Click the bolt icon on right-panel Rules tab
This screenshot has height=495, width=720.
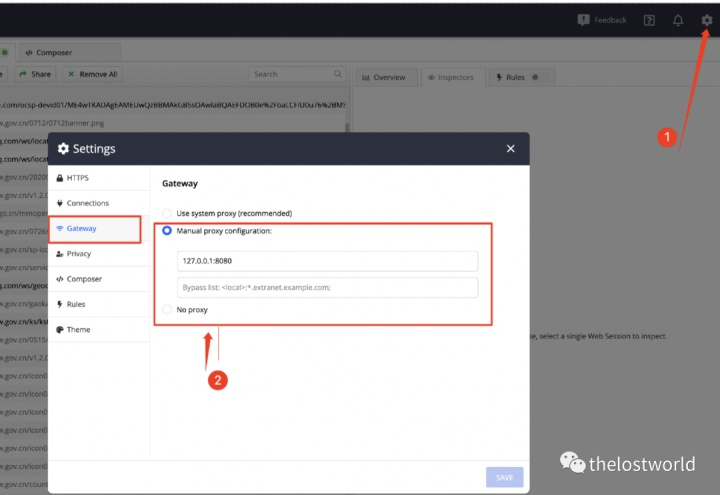[499, 77]
